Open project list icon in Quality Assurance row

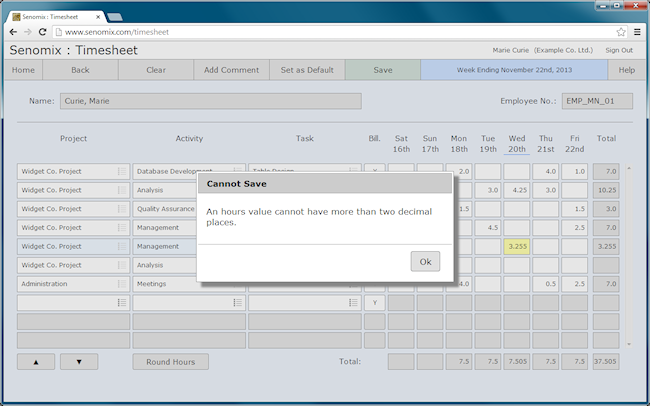[x=121, y=209]
